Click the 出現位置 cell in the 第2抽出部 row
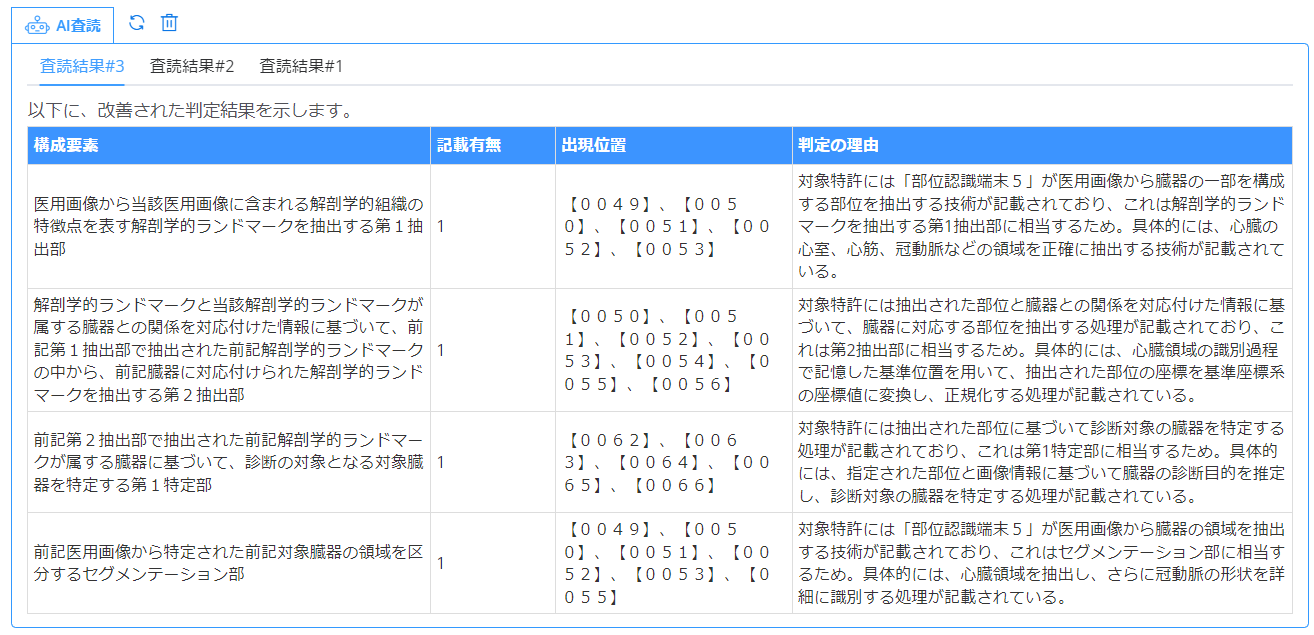 668,350
